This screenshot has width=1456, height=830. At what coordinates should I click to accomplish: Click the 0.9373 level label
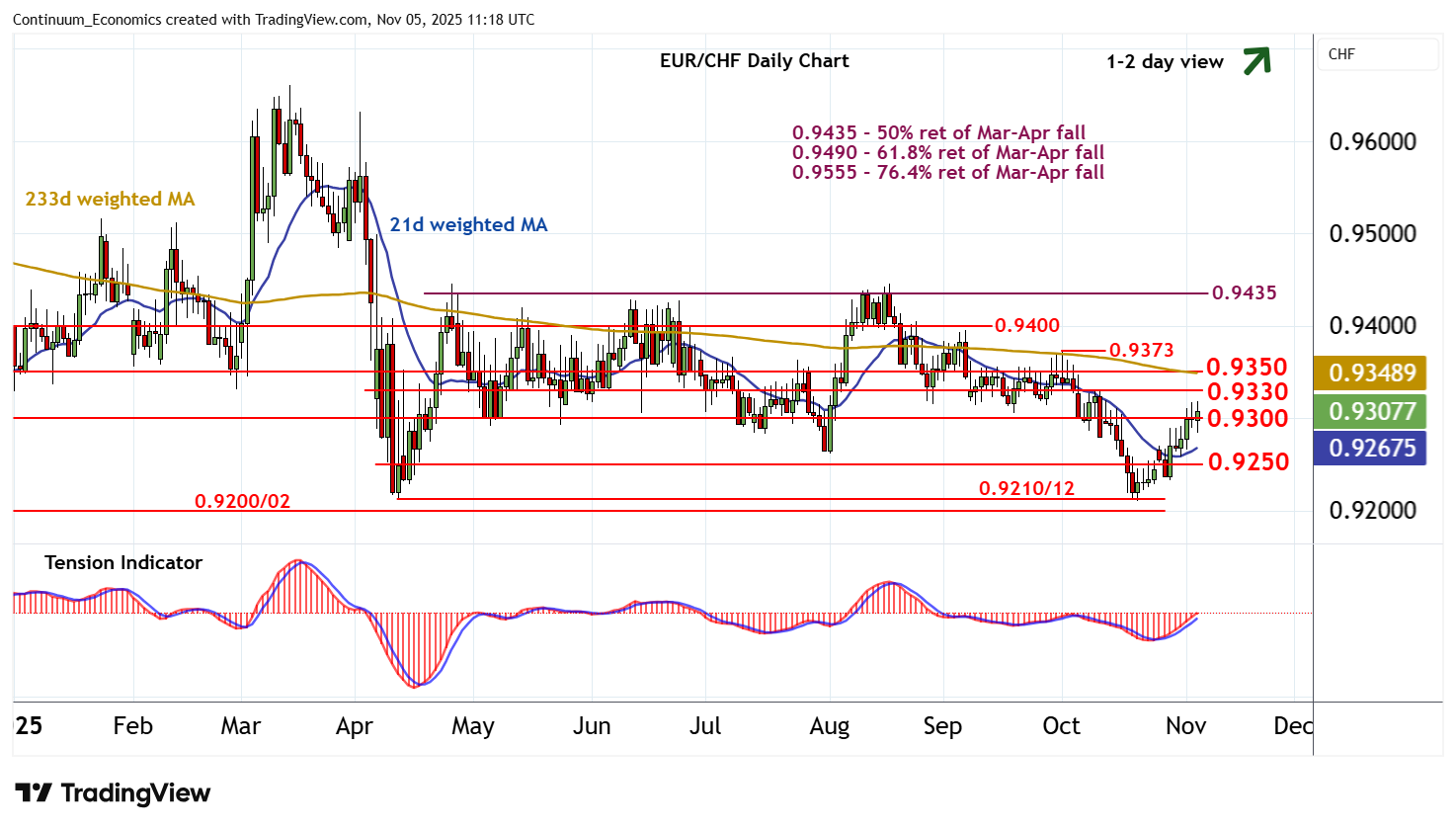click(1141, 351)
